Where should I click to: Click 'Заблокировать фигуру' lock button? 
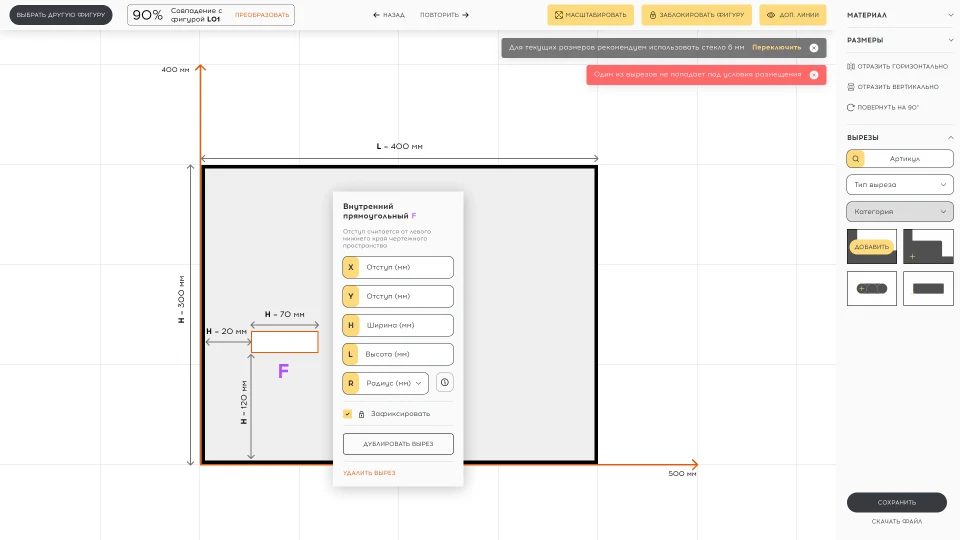pos(697,15)
